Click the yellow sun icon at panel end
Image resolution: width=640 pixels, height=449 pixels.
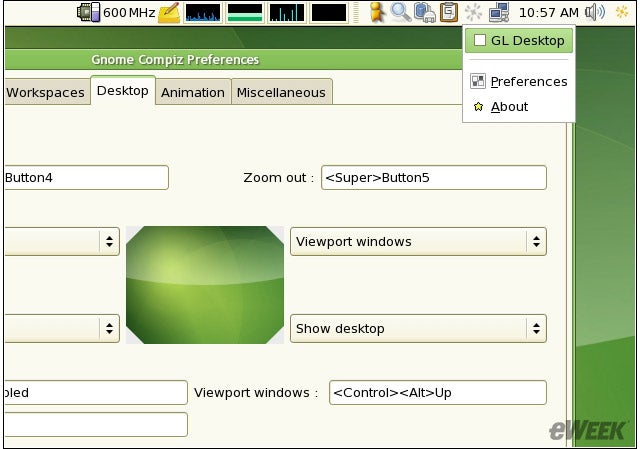point(622,12)
